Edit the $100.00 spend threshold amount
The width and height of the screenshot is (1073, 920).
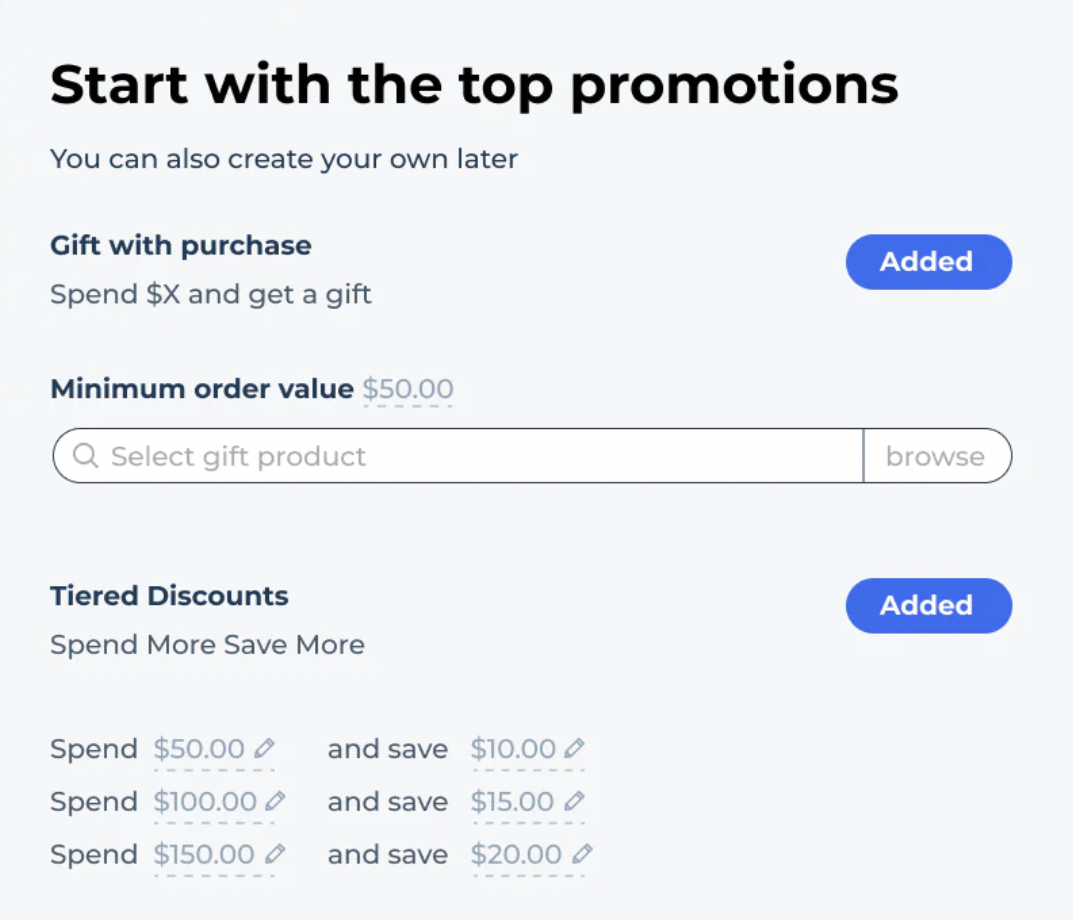(x=205, y=802)
